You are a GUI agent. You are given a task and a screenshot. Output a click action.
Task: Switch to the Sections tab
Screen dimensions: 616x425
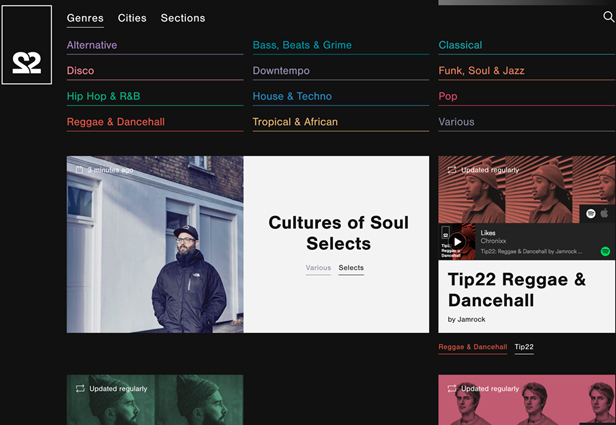pyautogui.click(x=183, y=18)
